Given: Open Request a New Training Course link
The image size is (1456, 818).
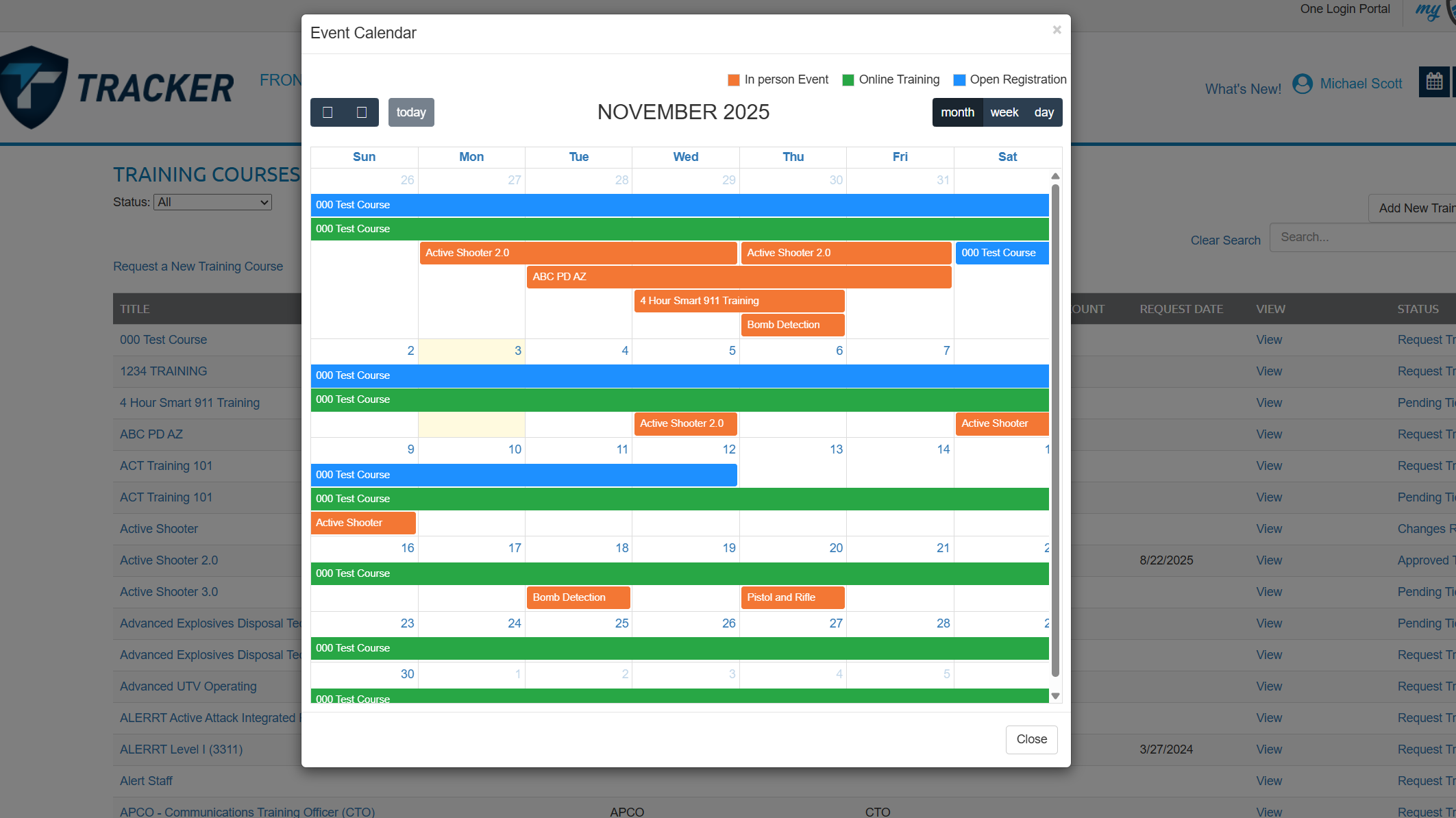Looking at the screenshot, I should 198,267.
